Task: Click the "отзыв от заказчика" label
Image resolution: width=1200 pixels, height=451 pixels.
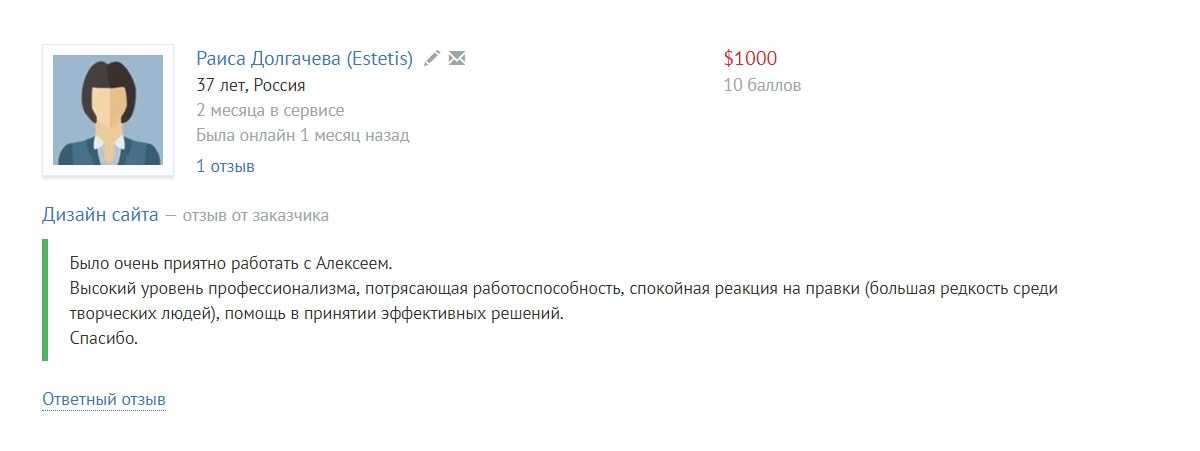Action: pos(255,215)
